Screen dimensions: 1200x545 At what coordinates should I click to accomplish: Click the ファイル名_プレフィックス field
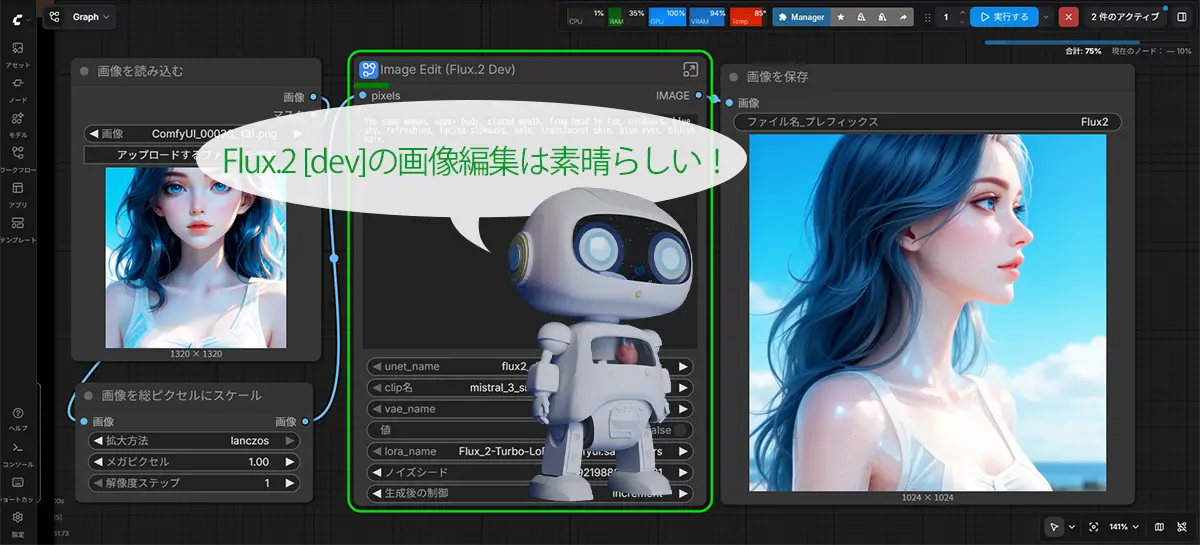927,122
